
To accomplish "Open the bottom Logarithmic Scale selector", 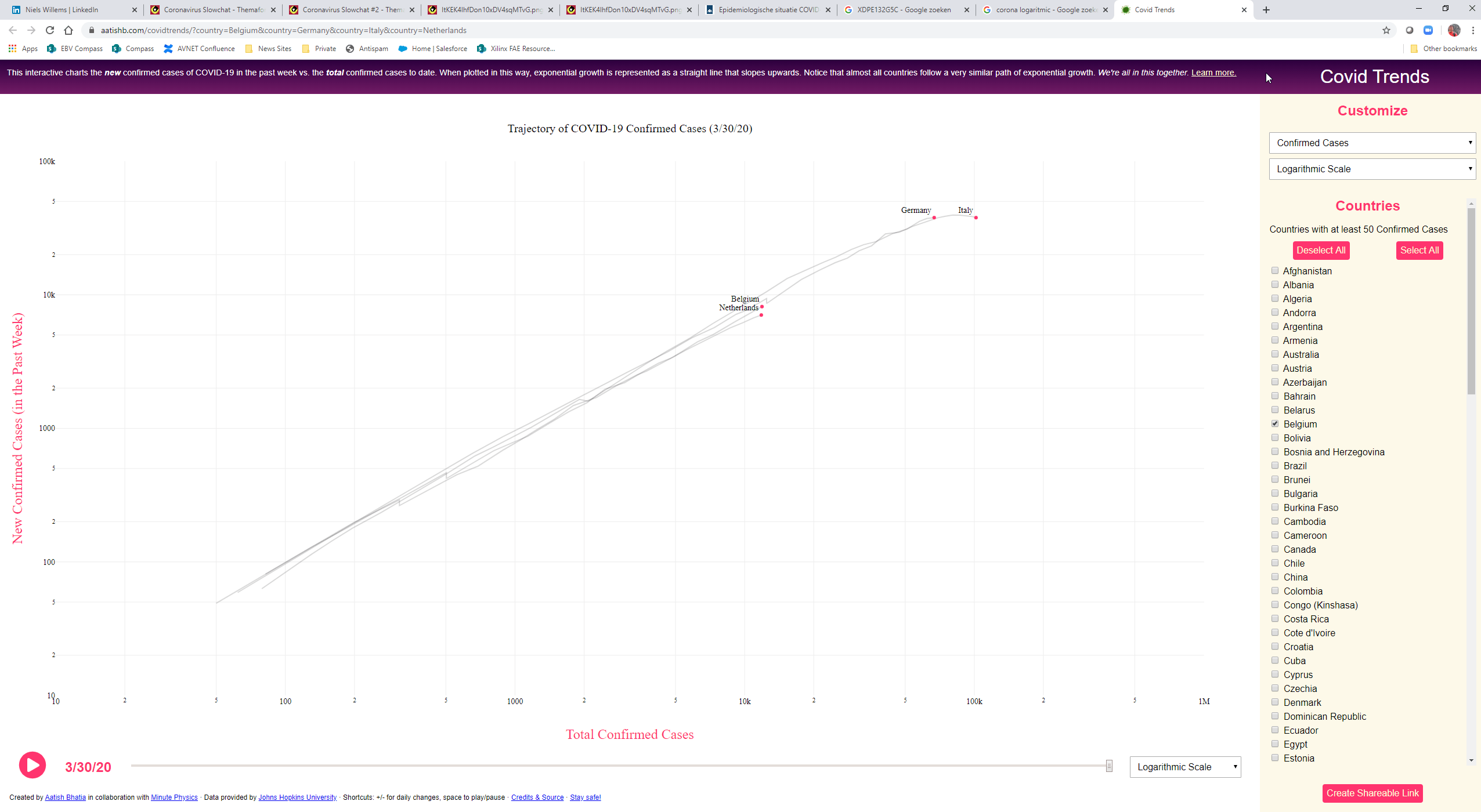I will pyautogui.click(x=1184, y=767).
